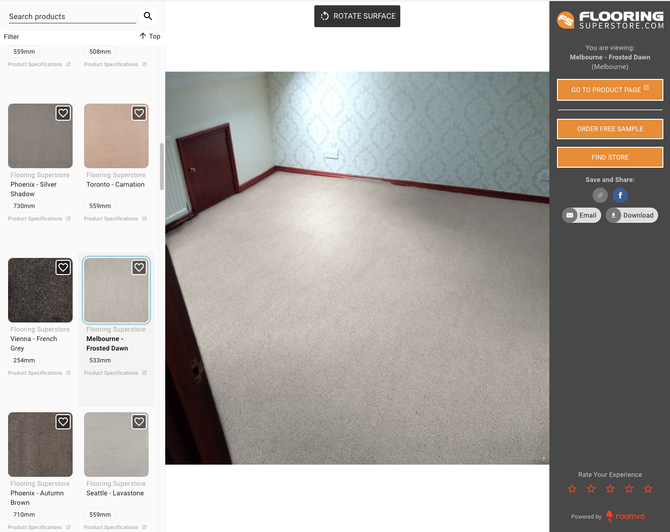The image size is (670, 532).
Task: Share on Facebook icon
Action: (620, 195)
